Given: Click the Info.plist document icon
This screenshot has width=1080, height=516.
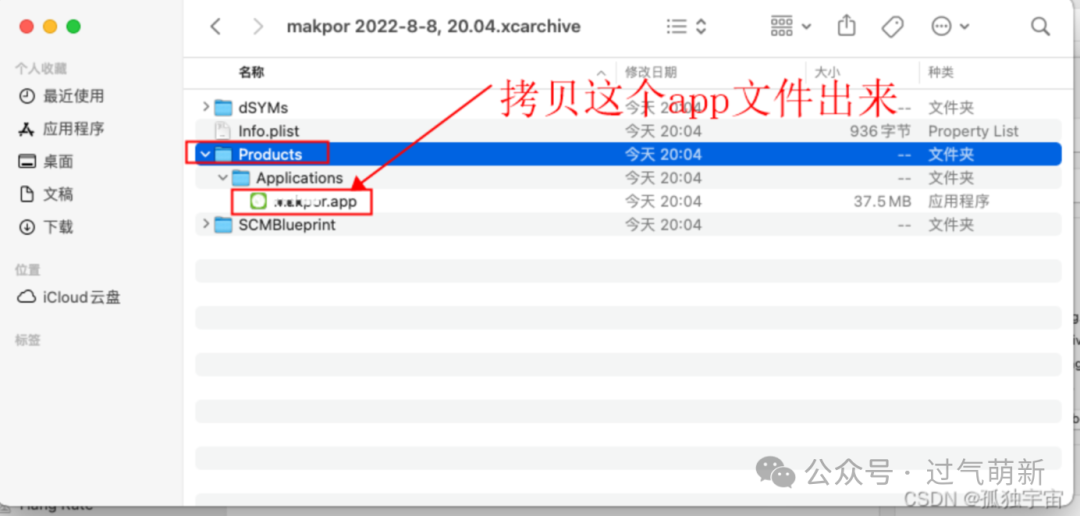Looking at the screenshot, I should click(222, 131).
